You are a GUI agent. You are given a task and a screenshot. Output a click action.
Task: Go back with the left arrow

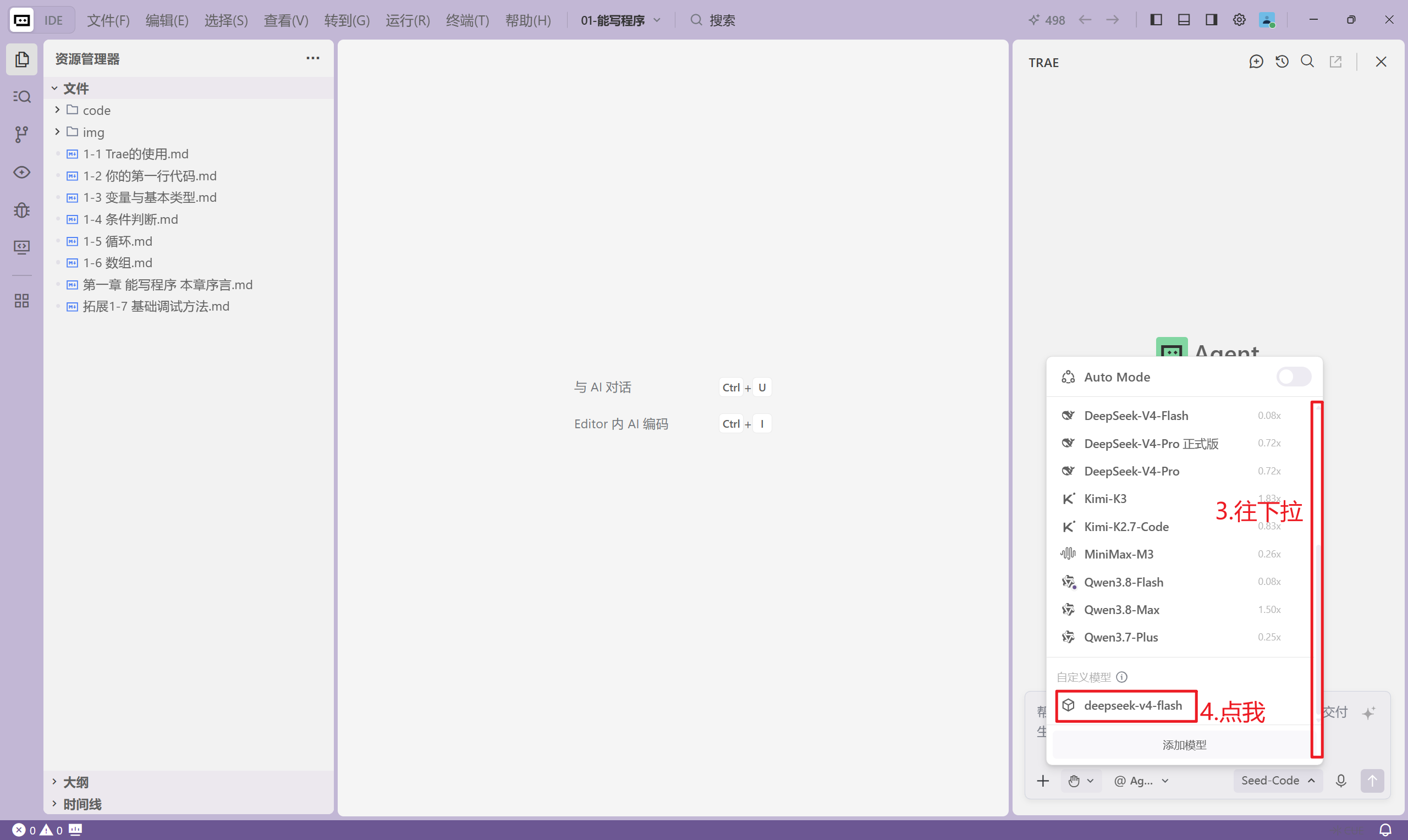(1085, 20)
